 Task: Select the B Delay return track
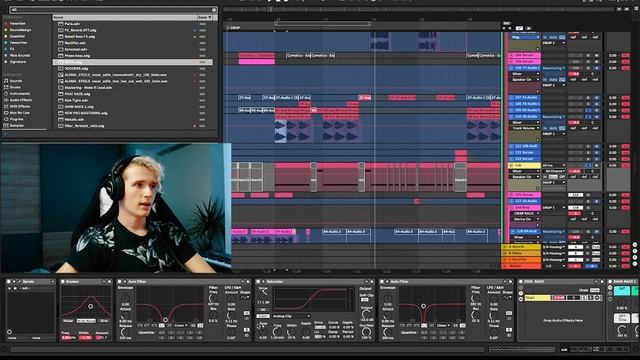coord(521,253)
